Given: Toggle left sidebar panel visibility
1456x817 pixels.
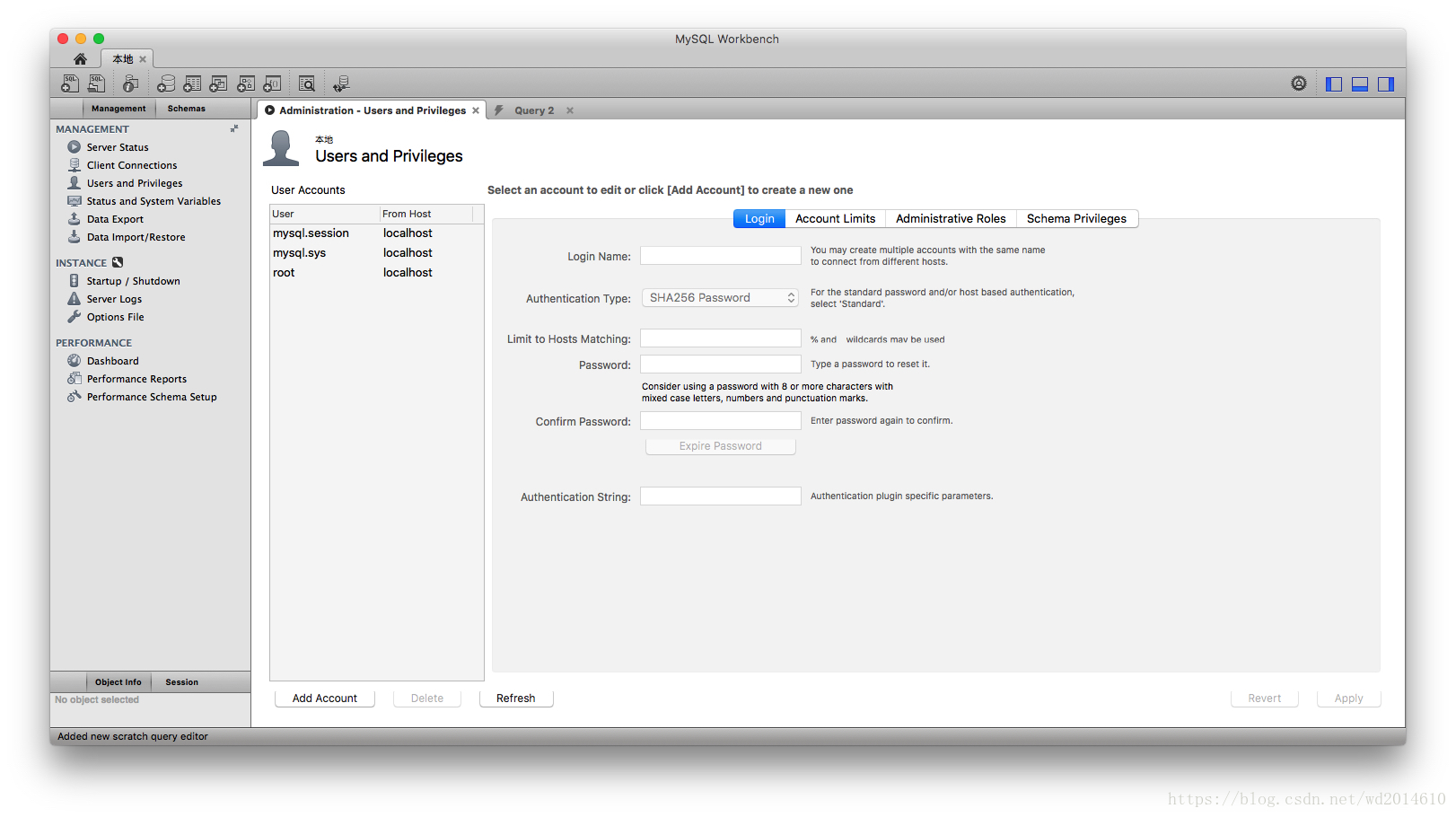Looking at the screenshot, I should [1334, 83].
